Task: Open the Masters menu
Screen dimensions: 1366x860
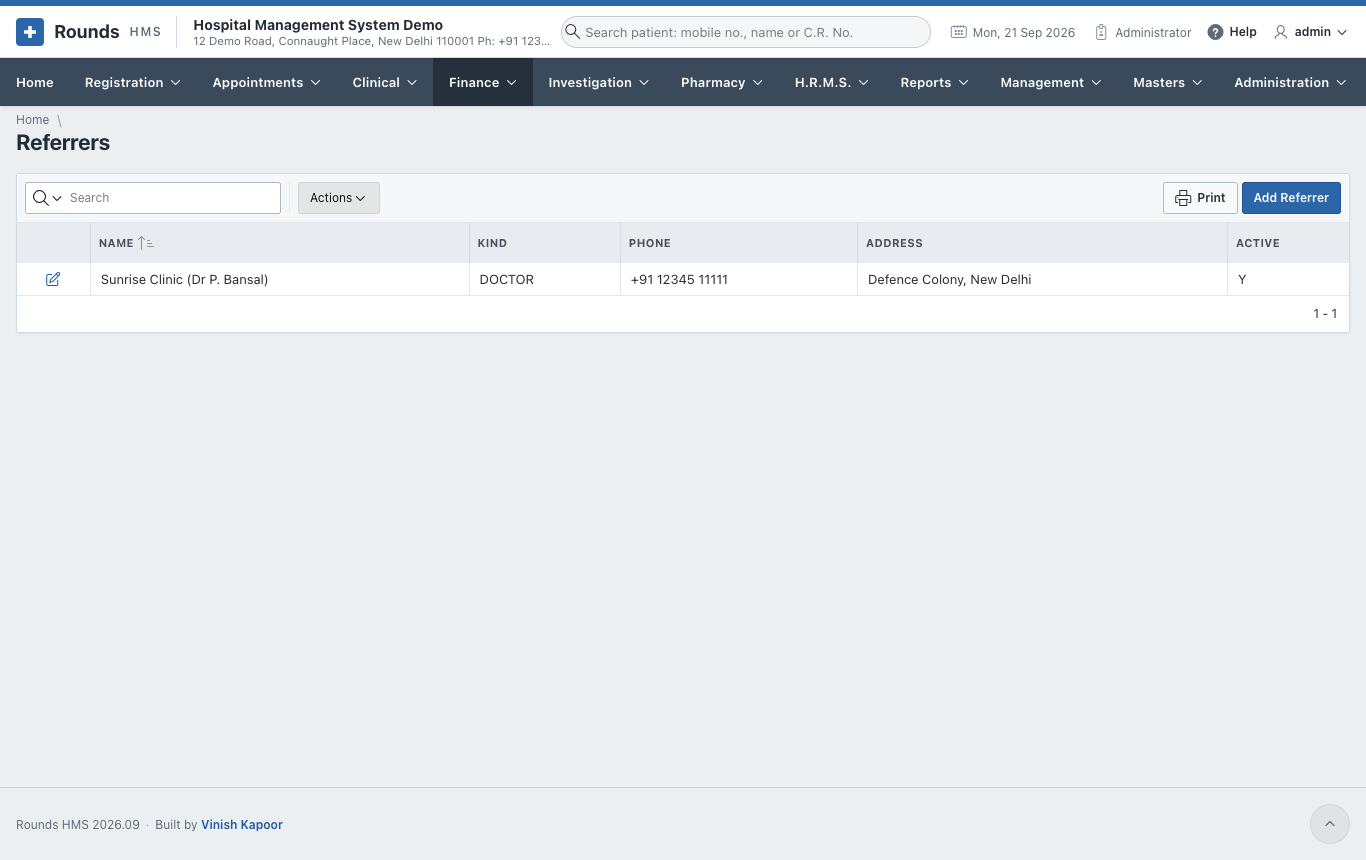Action: 1168,82
